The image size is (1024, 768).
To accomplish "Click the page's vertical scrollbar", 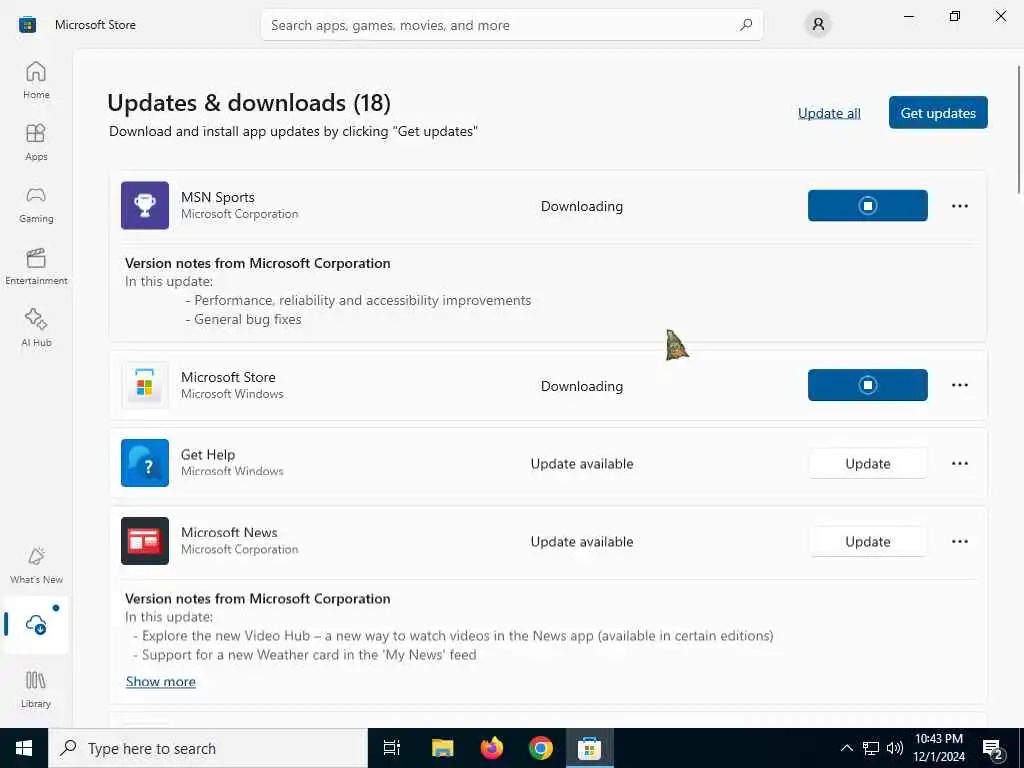I will (x=1018, y=129).
